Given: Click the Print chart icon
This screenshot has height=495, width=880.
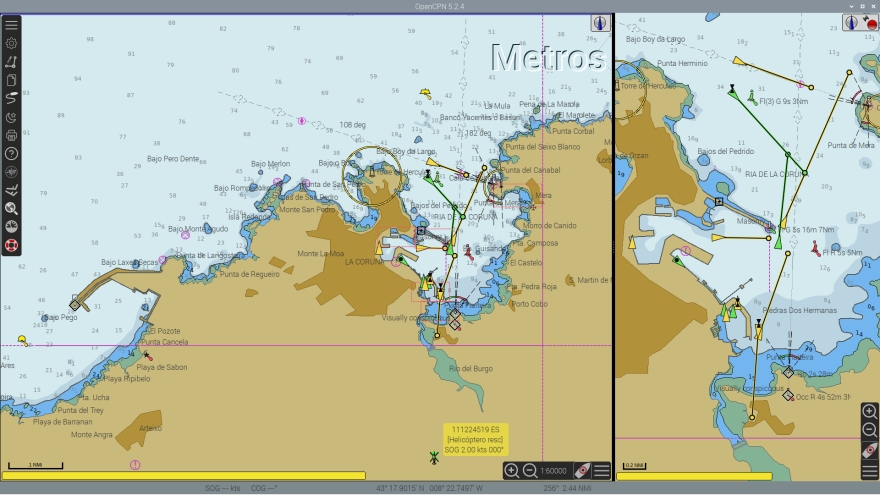Looking at the screenshot, I should [11, 135].
